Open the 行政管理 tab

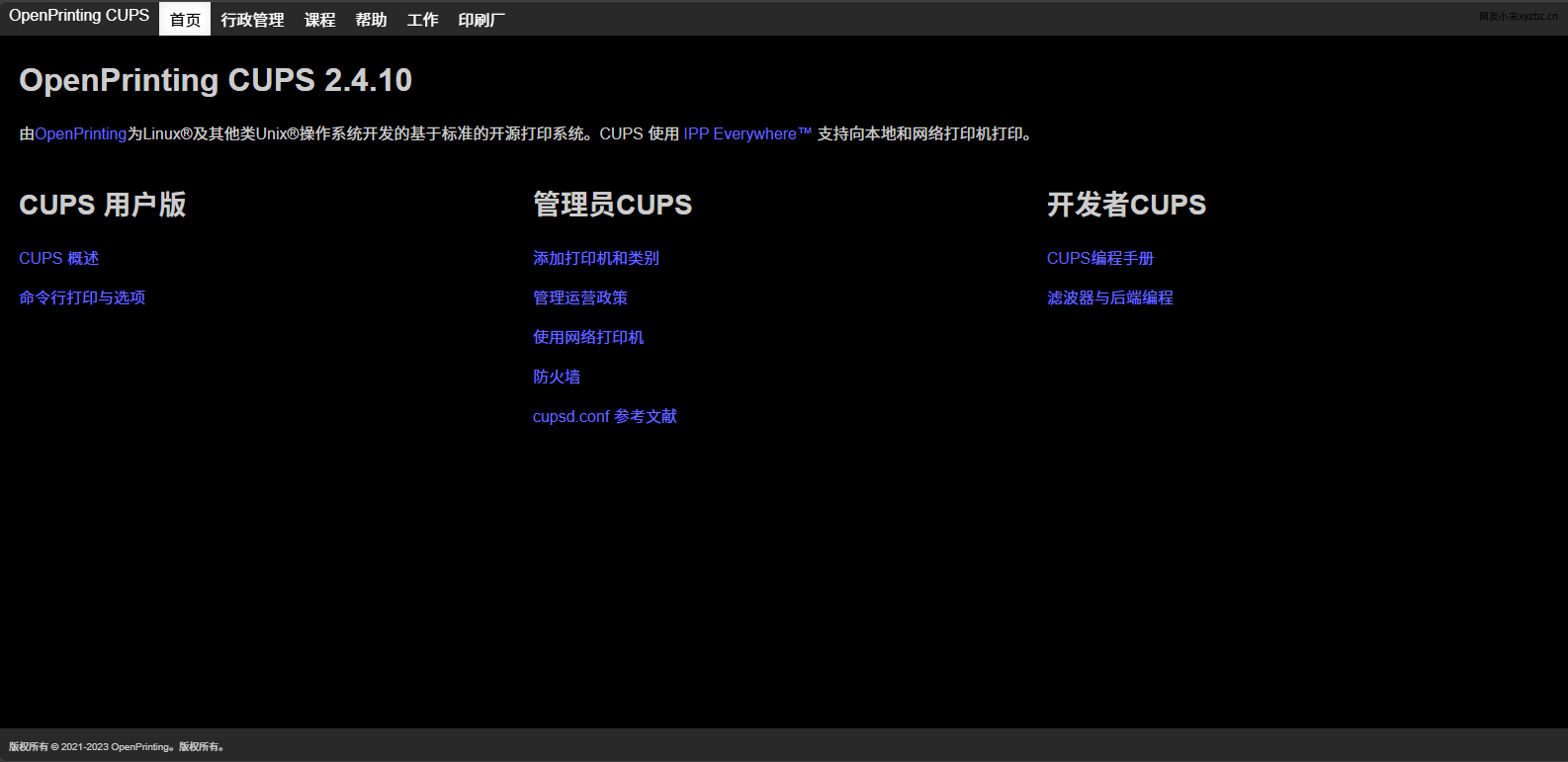[252, 20]
